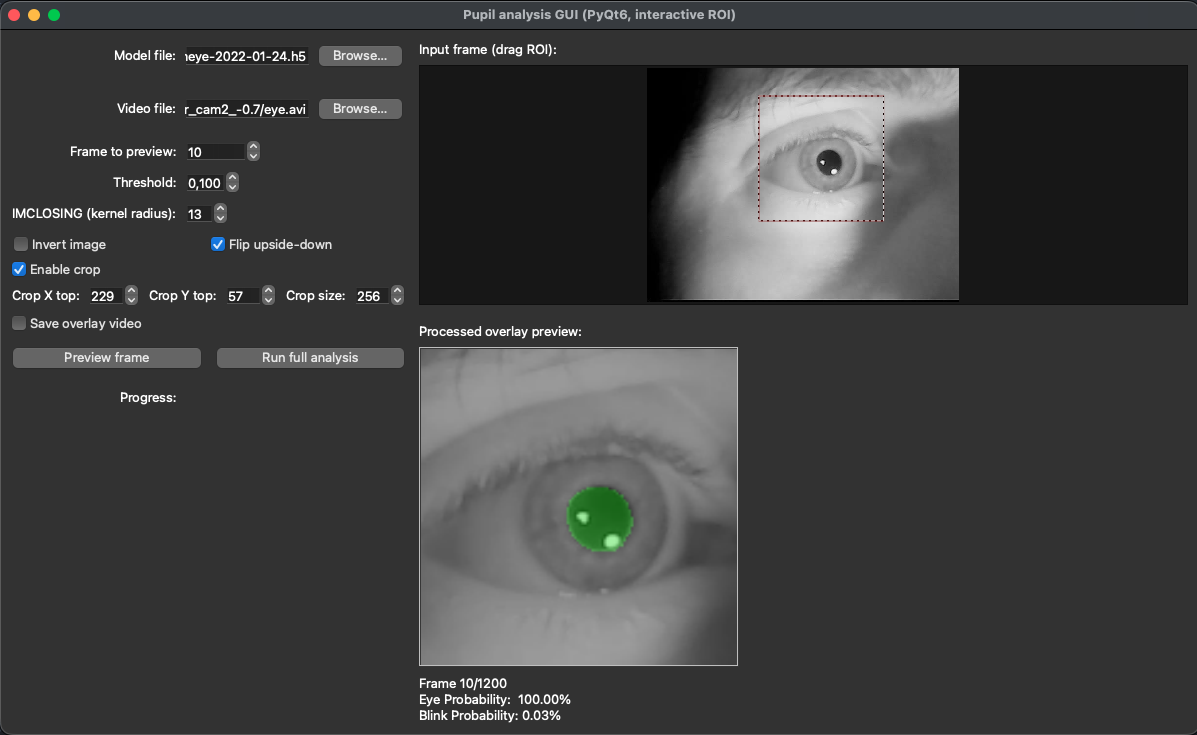Enable the Invert image checkbox
Image resolution: width=1197 pixels, height=735 pixels.
pyautogui.click(x=20, y=245)
